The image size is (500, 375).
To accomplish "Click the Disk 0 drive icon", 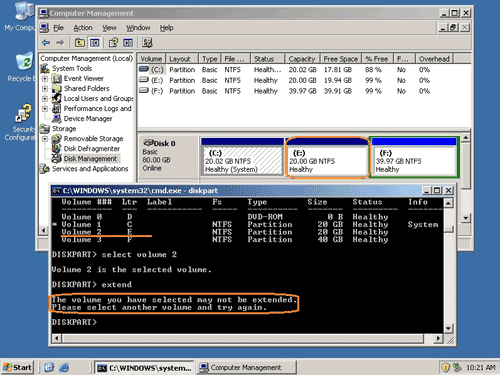I will click(148, 143).
